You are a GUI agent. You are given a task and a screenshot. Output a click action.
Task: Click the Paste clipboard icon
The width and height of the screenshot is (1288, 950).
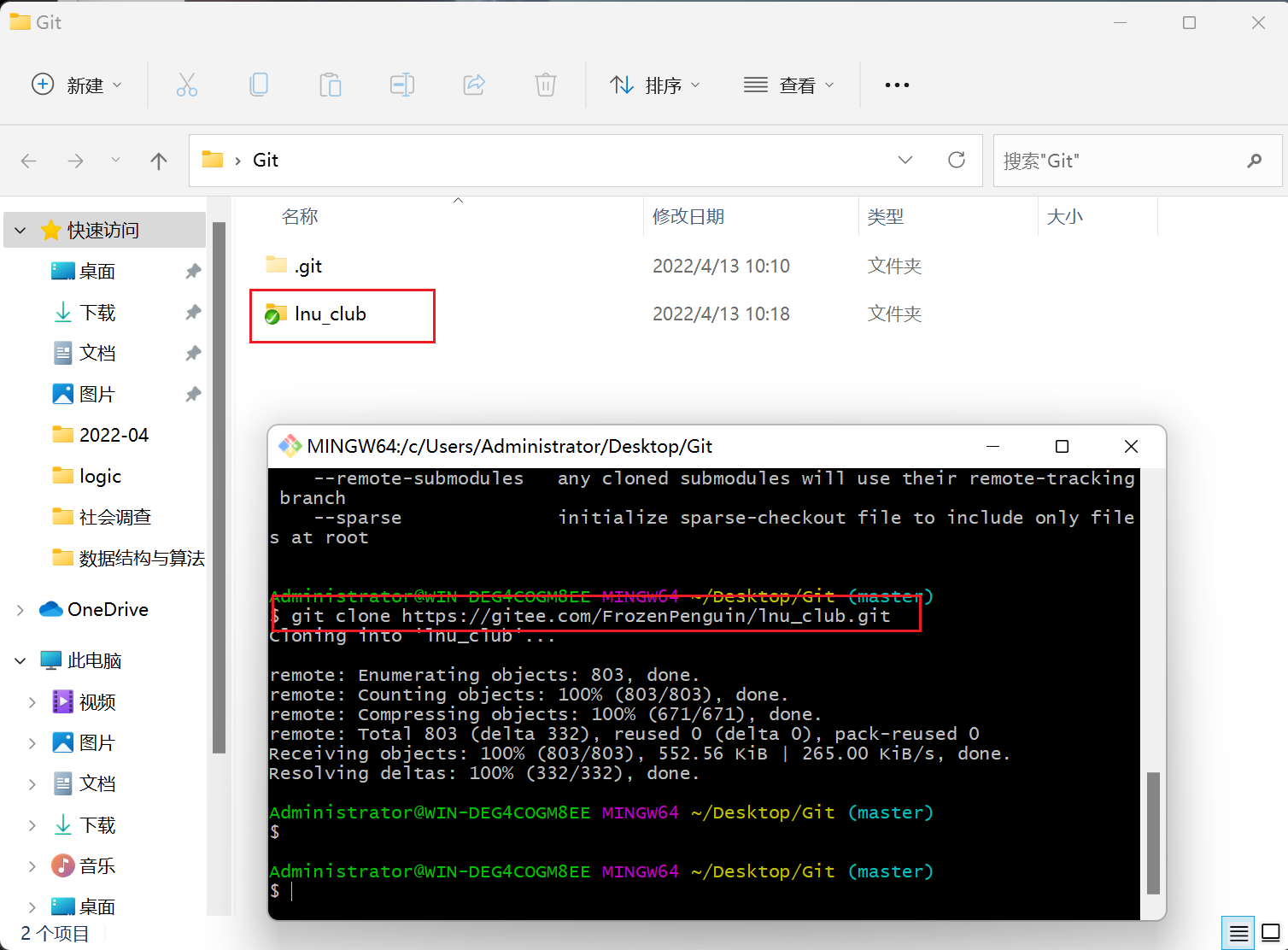[x=331, y=85]
